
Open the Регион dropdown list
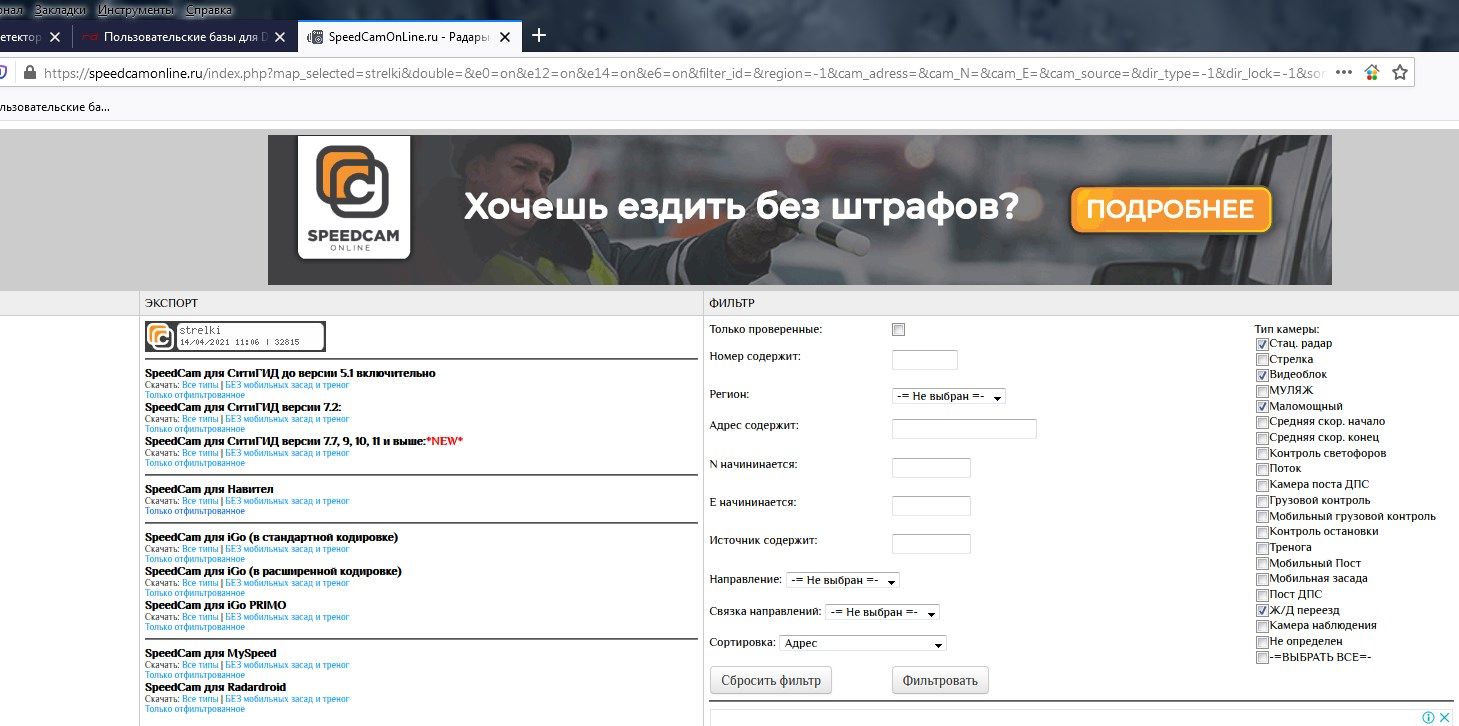click(x=948, y=396)
